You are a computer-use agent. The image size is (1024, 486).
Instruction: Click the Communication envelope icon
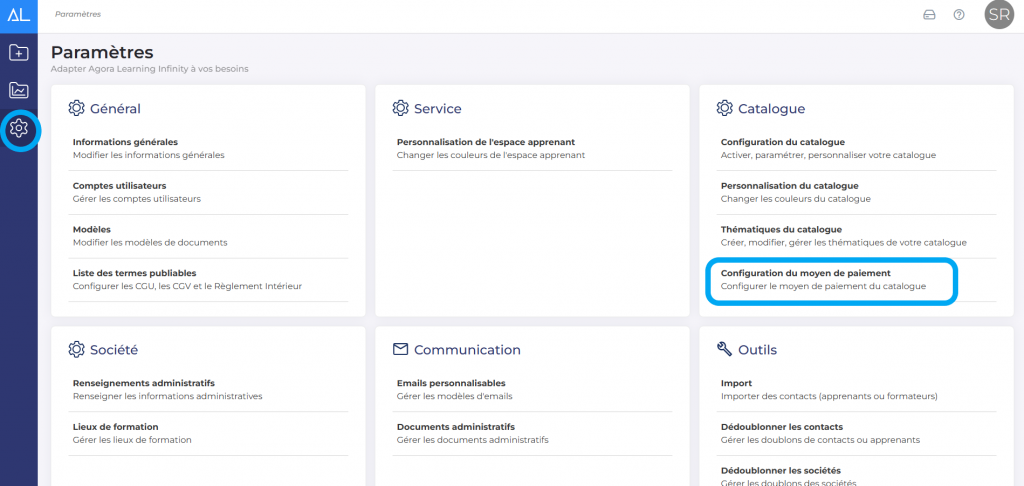(400, 349)
